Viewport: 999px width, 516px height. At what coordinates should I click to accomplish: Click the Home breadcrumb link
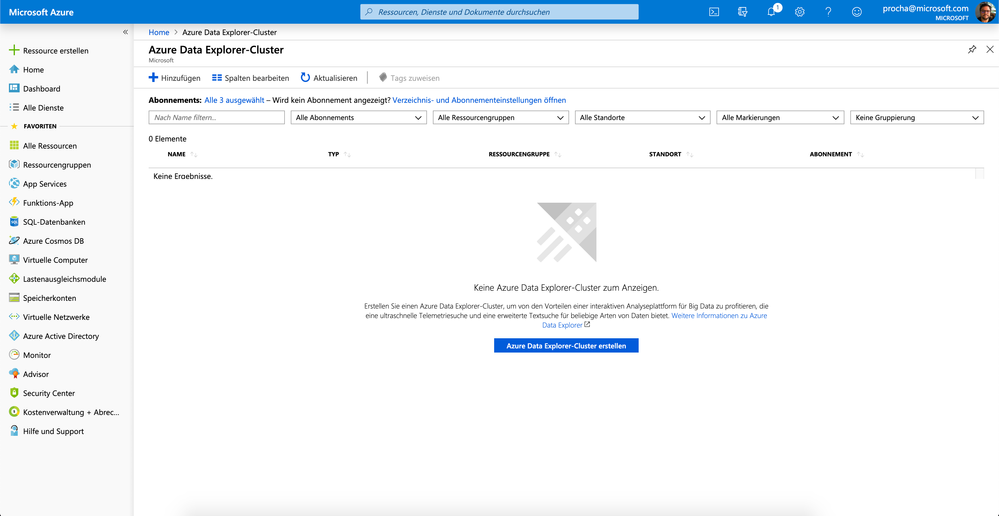(x=159, y=32)
